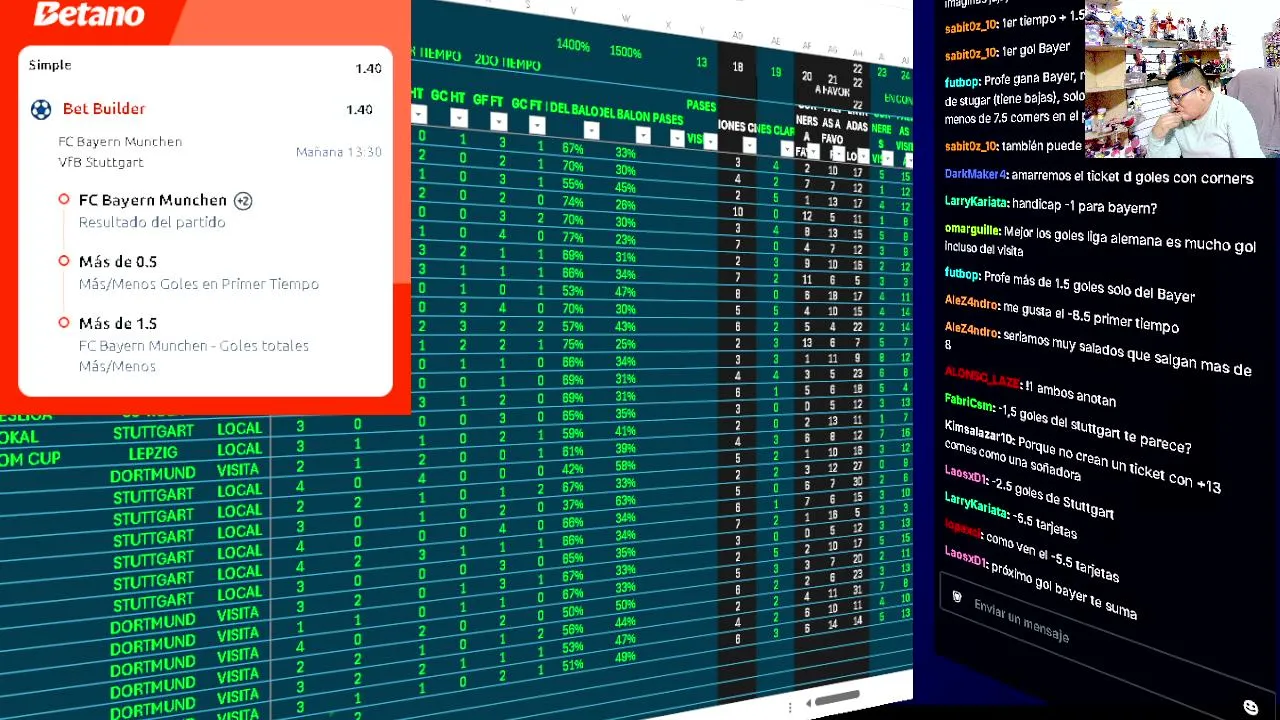Click the 67% possession cell in first row
Viewport: 1280px width, 720px height.
tap(572, 149)
